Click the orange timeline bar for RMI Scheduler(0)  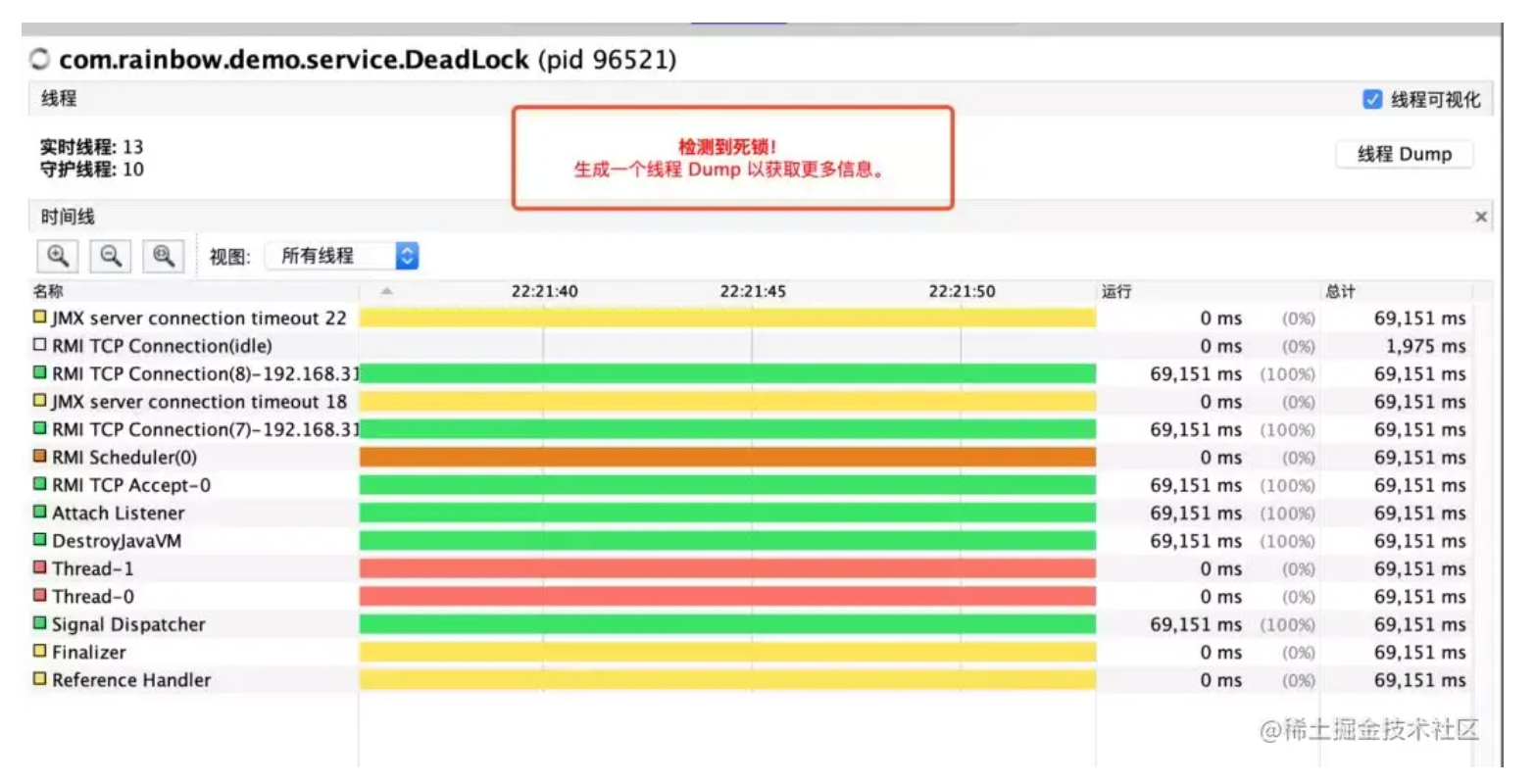click(727, 457)
